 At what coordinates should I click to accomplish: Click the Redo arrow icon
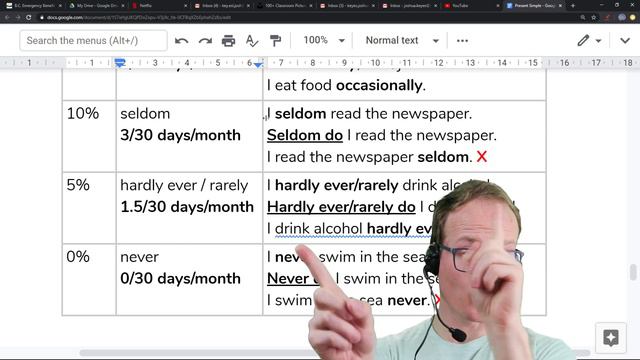[205, 40]
